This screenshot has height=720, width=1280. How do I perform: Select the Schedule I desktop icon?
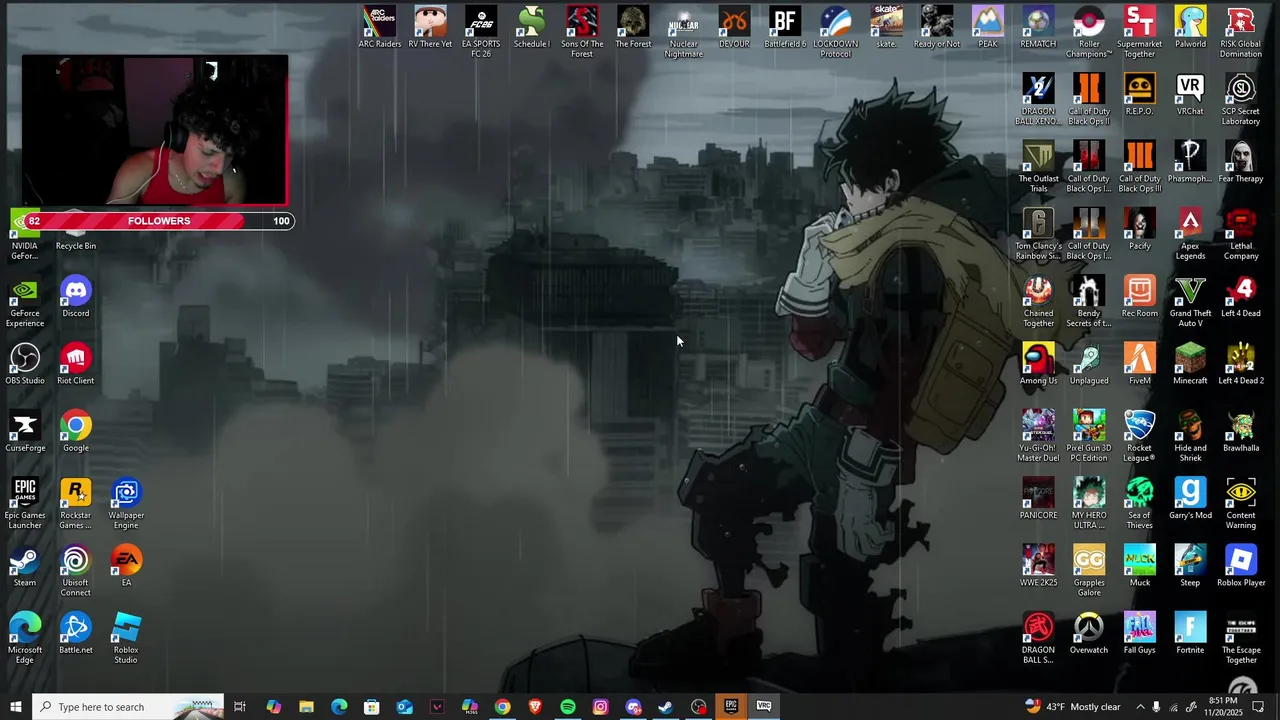pyautogui.click(x=531, y=28)
